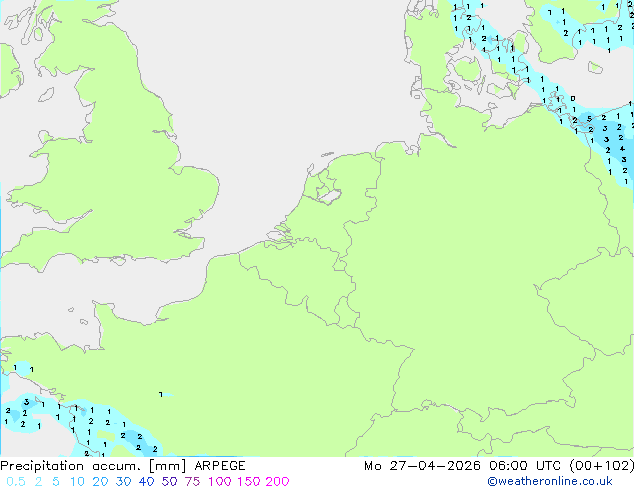The width and height of the screenshot is (634, 490).
Task: Select the 200 legend value
Action: (x=277, y=482)
